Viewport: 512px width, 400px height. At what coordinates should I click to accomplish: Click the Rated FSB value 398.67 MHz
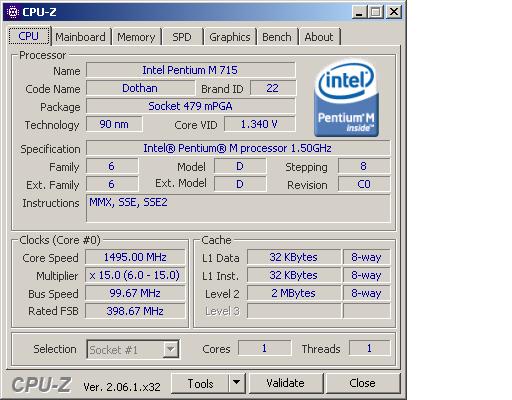click(x=135, y=311)
